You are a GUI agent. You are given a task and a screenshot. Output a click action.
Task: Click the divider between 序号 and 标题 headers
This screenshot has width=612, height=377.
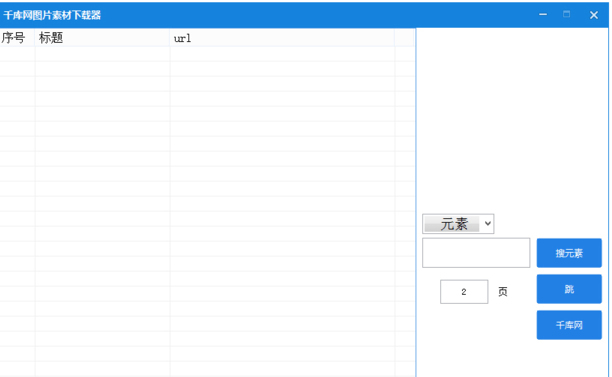35,38
